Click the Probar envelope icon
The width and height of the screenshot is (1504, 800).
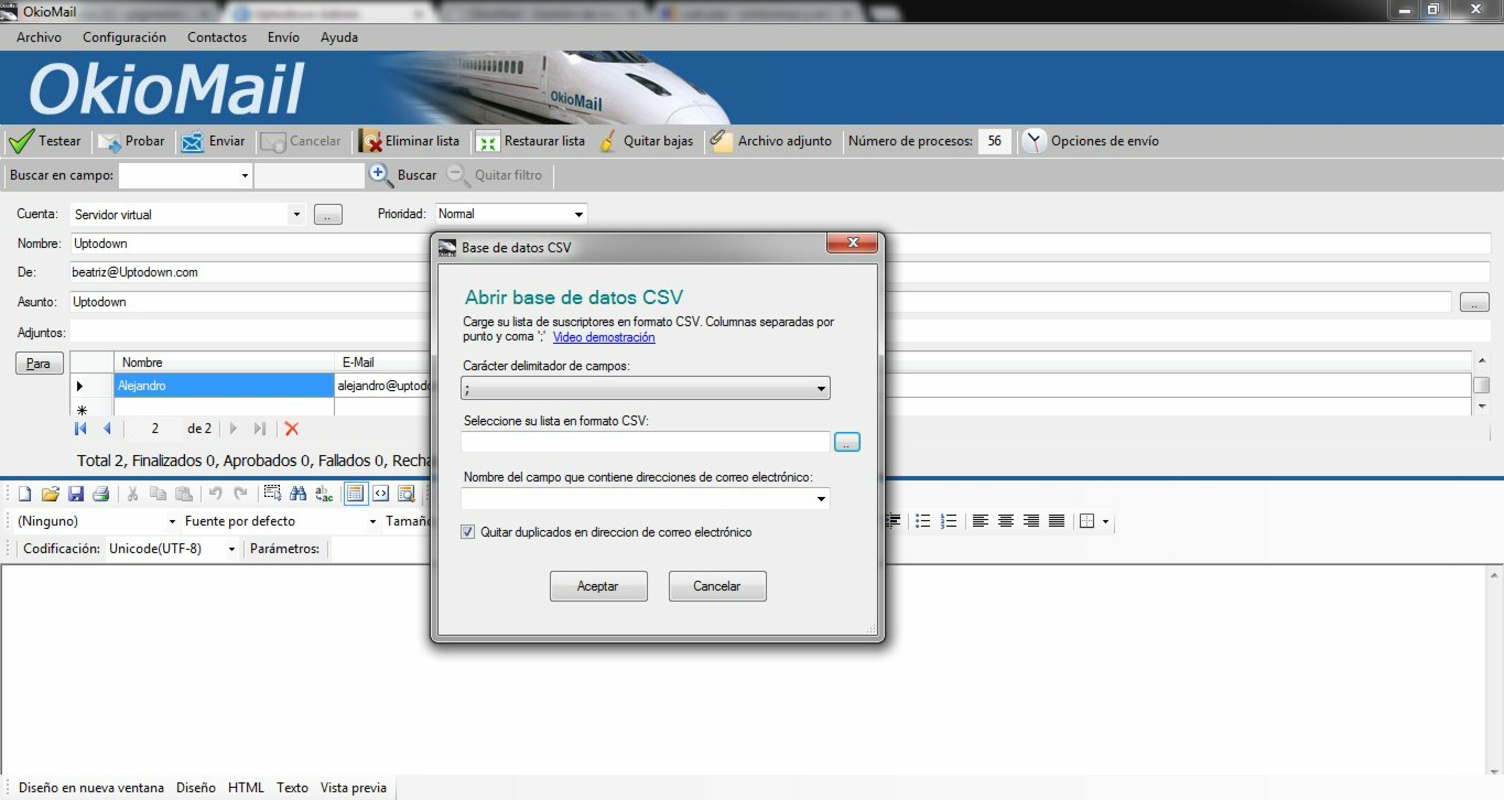point(109,142)
